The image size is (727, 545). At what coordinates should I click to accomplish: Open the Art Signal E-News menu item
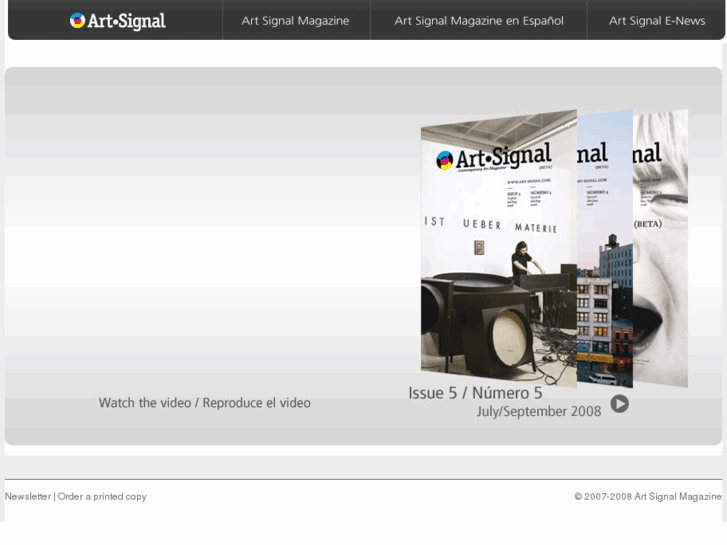657,21
